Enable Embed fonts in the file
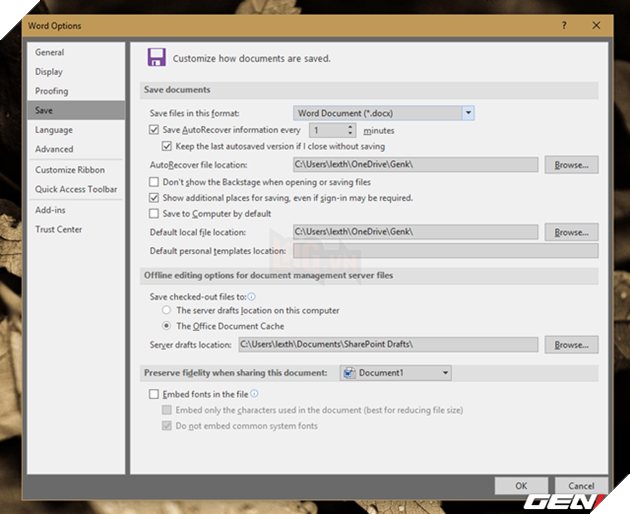630x514 pixels. 154,395
